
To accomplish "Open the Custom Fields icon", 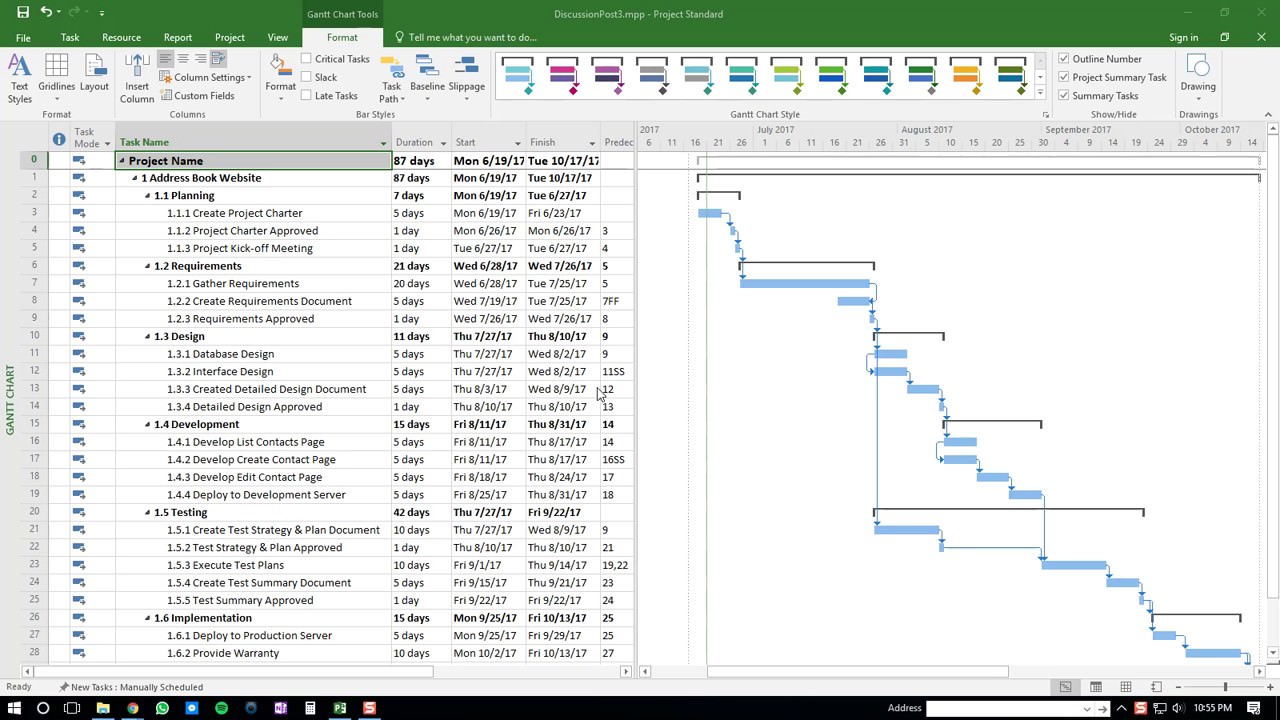I will coord(203,95).
